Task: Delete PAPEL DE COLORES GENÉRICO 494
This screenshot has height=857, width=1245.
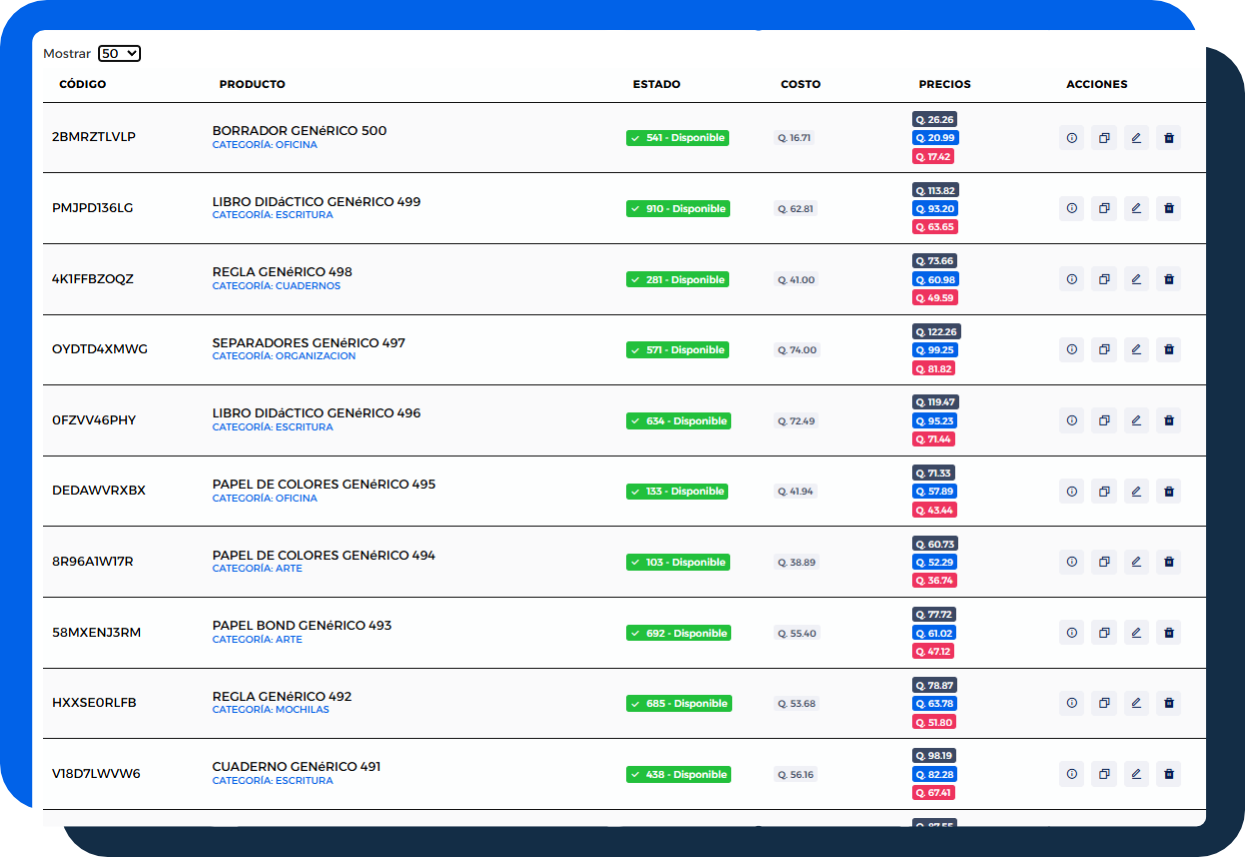Action: coord(1169,562)
